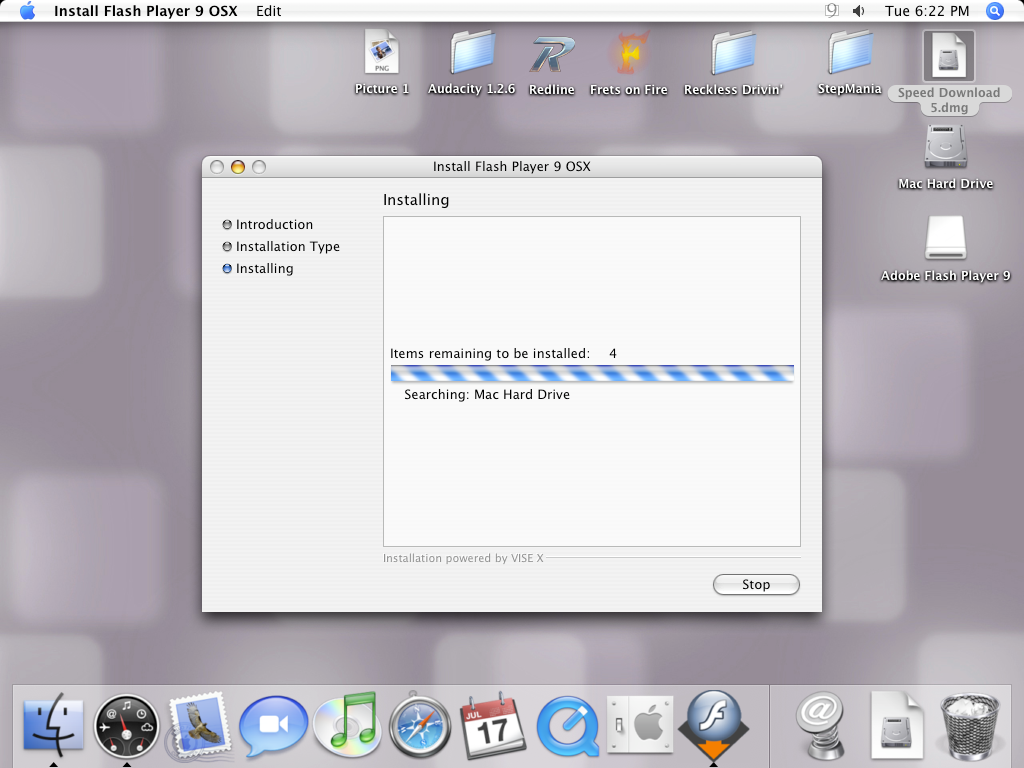This screenshot has height=768, width=1024.
Task: Open Dashboard from the Dock
Action: pos(127,726)
